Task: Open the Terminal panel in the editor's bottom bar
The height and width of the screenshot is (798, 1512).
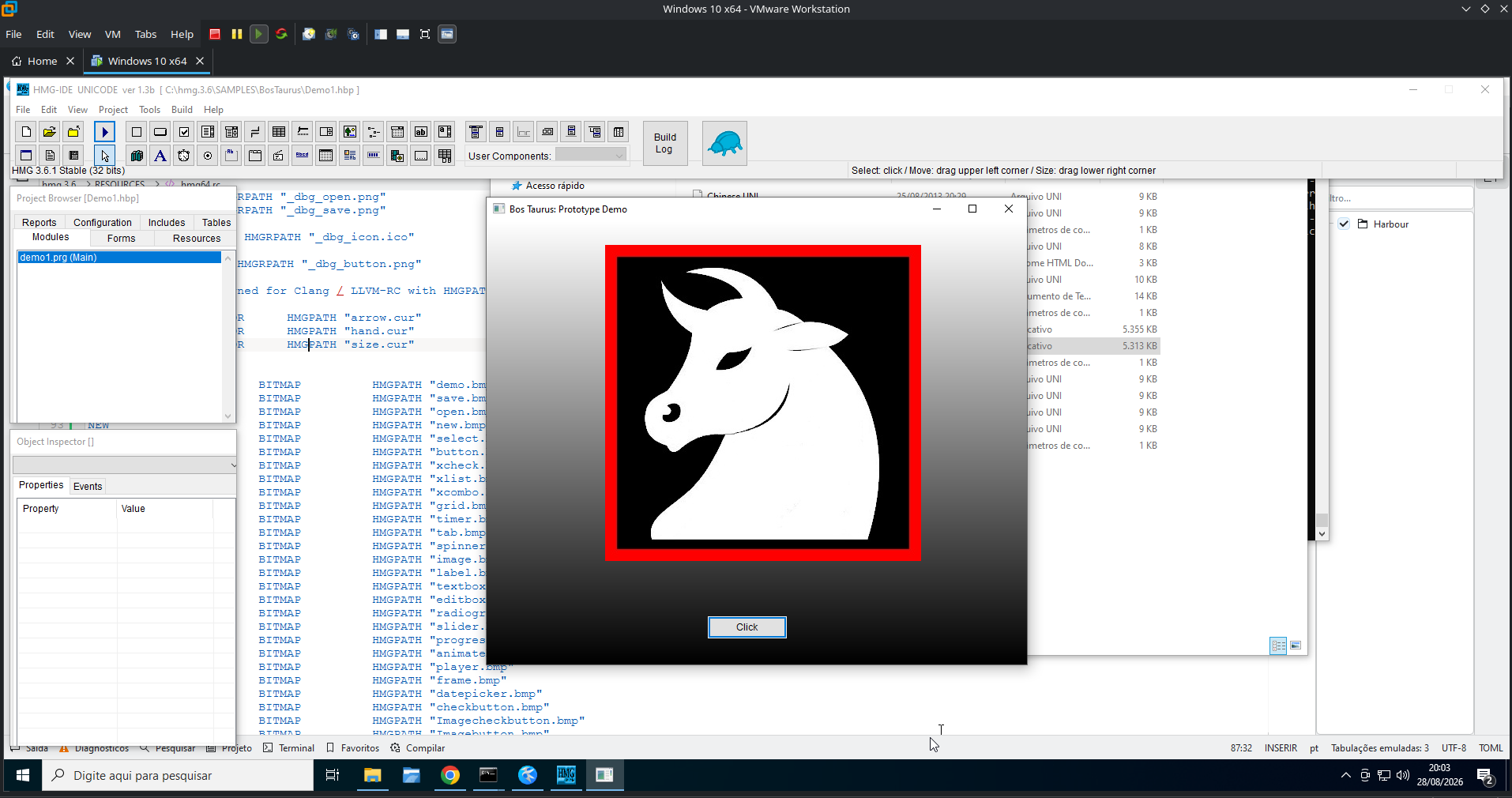Action: tap(289, 748)
